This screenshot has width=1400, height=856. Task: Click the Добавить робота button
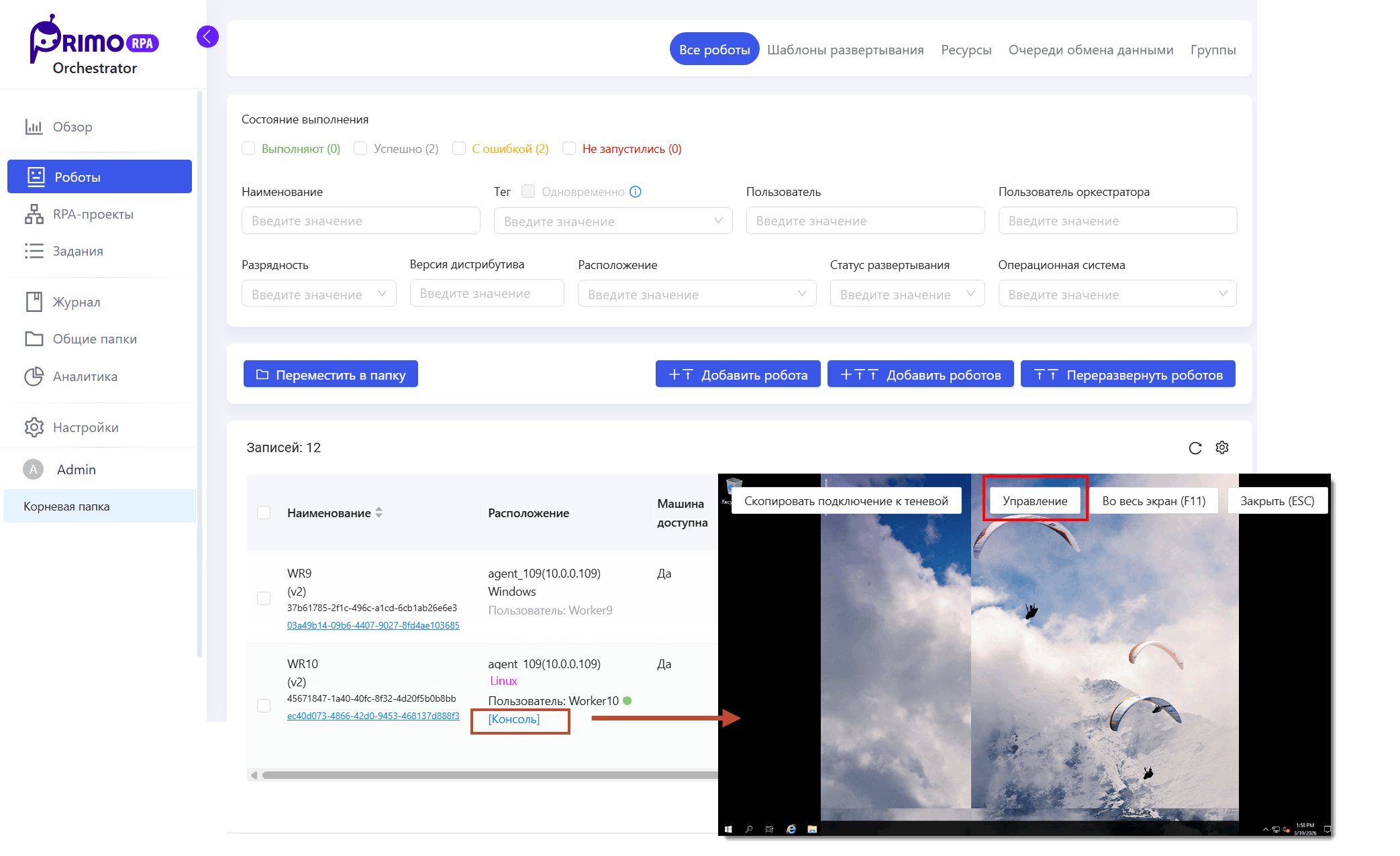click(x=738, y=374)
